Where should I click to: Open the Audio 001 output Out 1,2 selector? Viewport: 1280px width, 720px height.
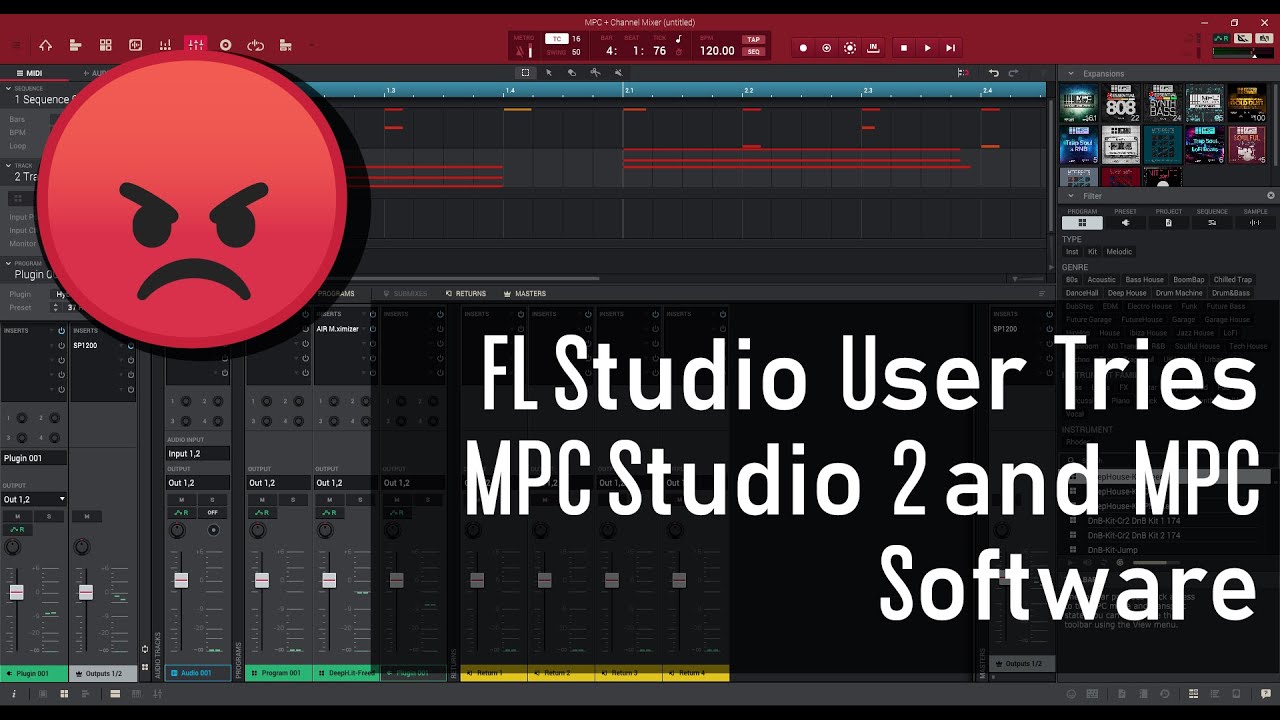(198, 483)
